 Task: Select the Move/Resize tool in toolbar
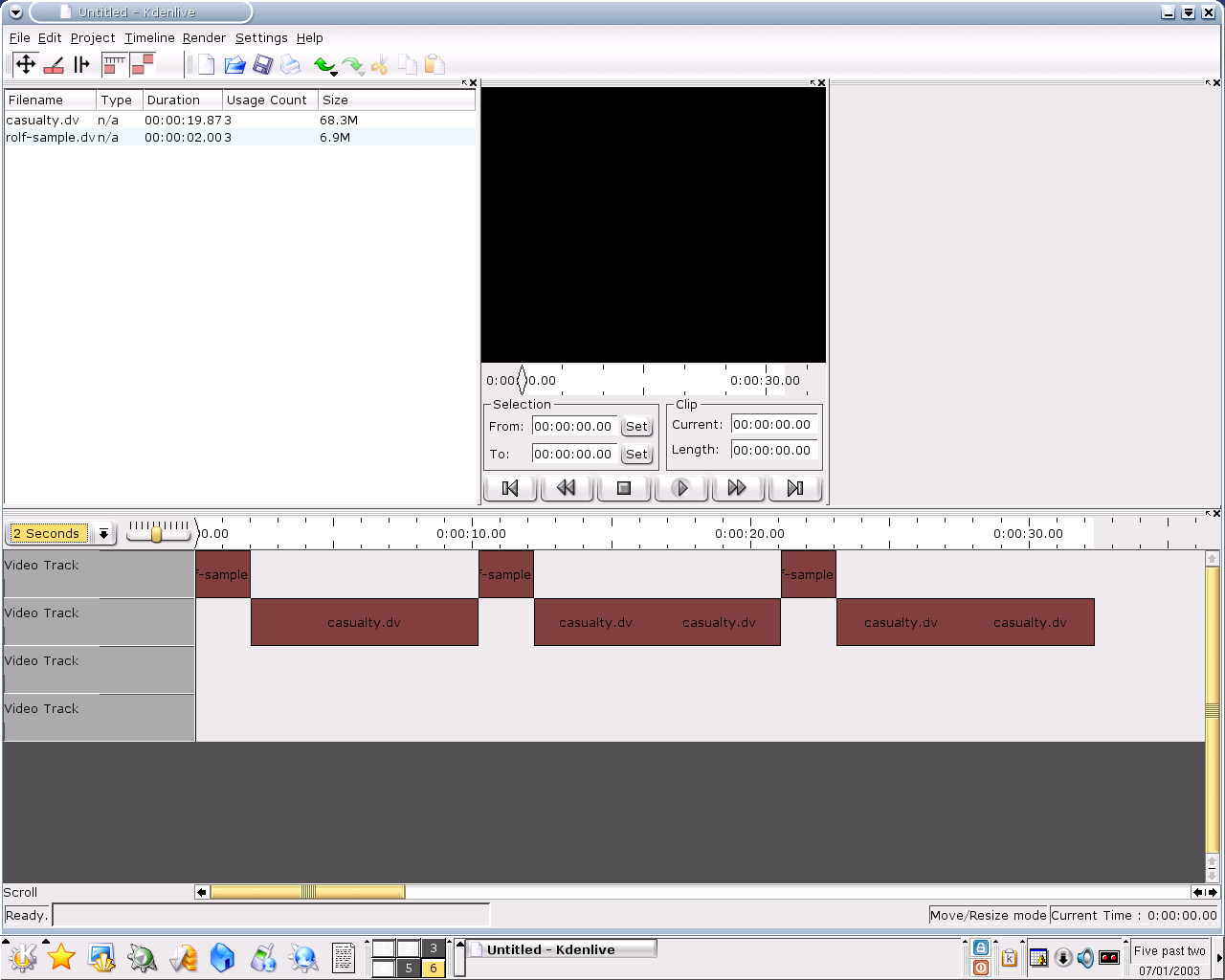[x=26, y=64]
